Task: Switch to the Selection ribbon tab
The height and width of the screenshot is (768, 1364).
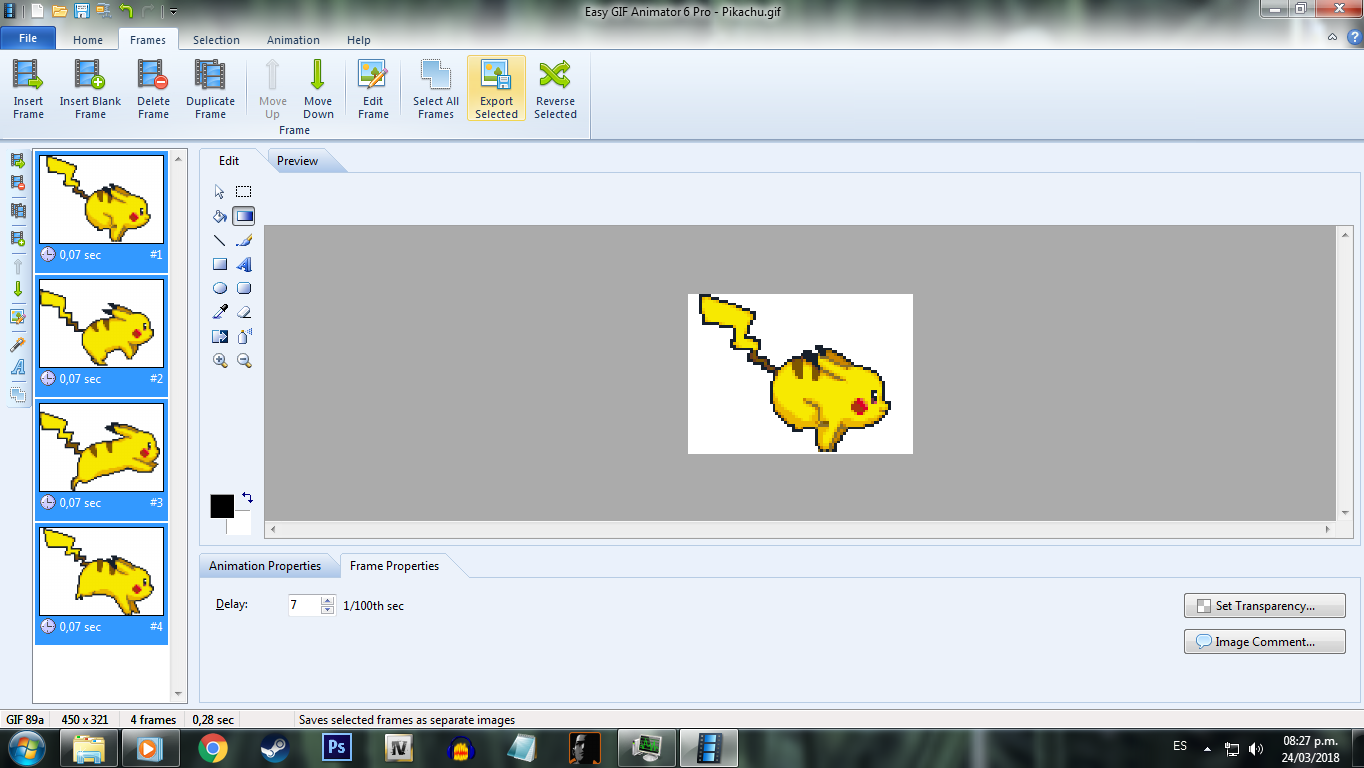Action: [216, 40]
